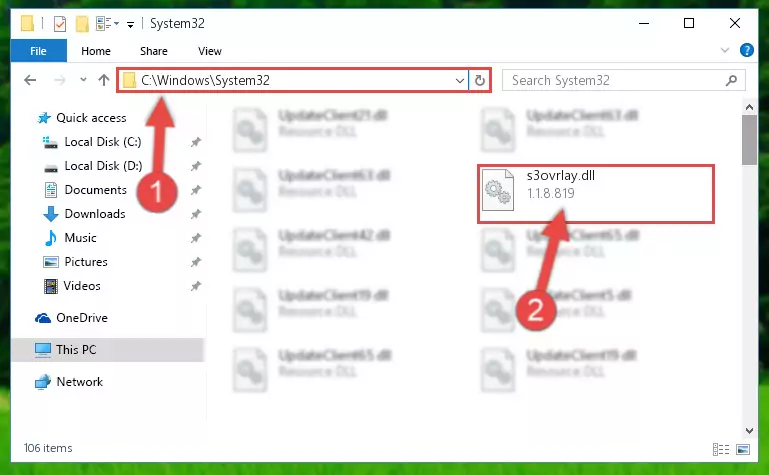The height and width of the screenshot is (475, 769).
Task: Expand the ribbon with the chevron
Action: (724, 50)
